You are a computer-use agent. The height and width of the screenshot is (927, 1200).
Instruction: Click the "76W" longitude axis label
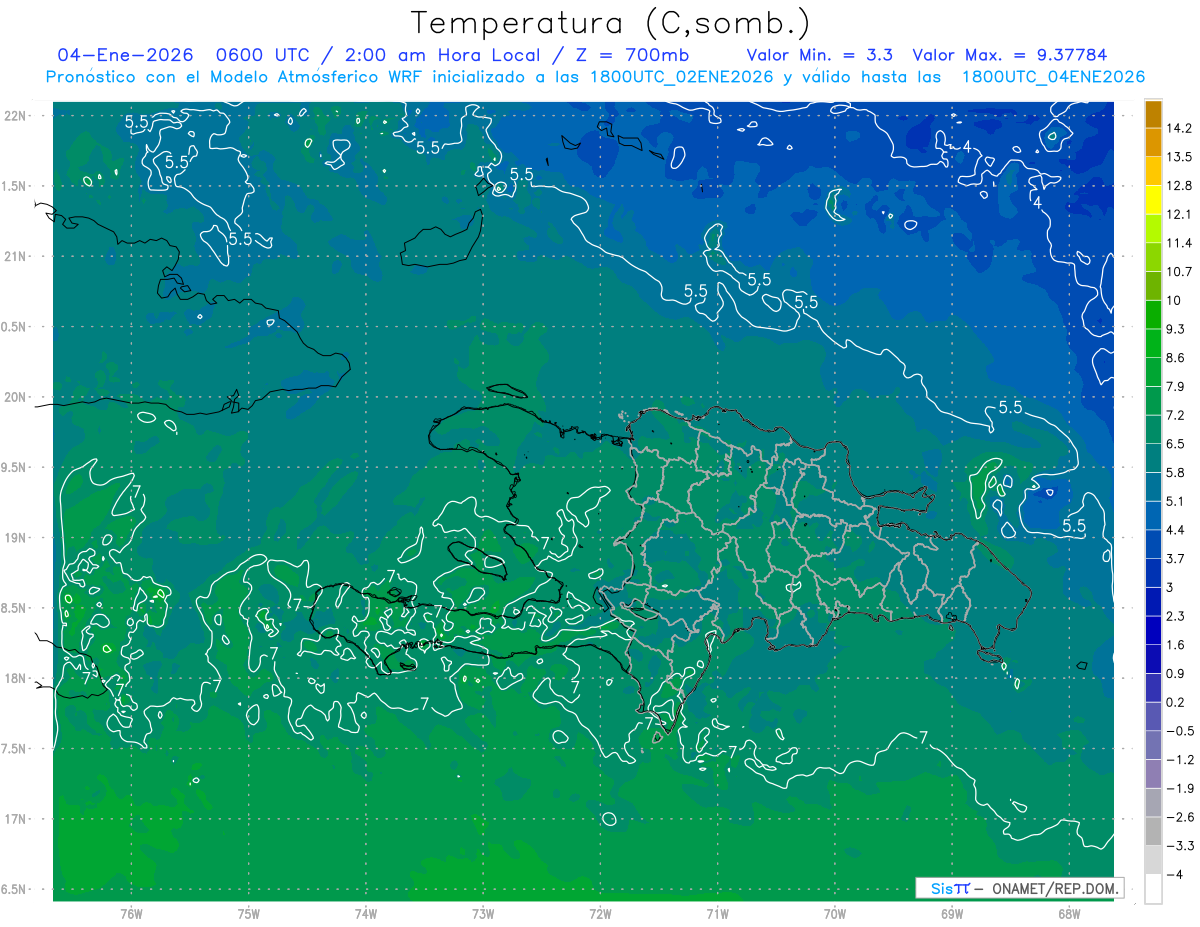[x=131, y=914]
